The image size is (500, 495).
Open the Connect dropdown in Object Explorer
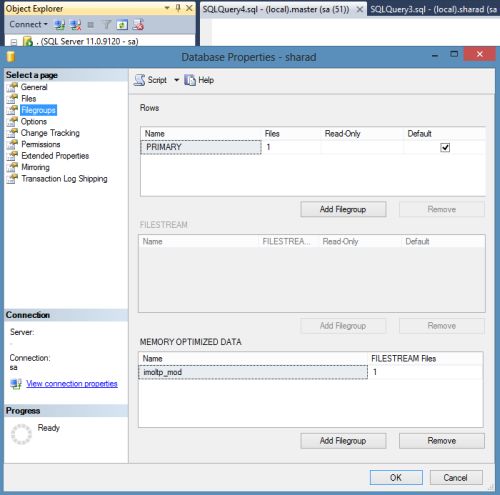(x=29, y=24)
